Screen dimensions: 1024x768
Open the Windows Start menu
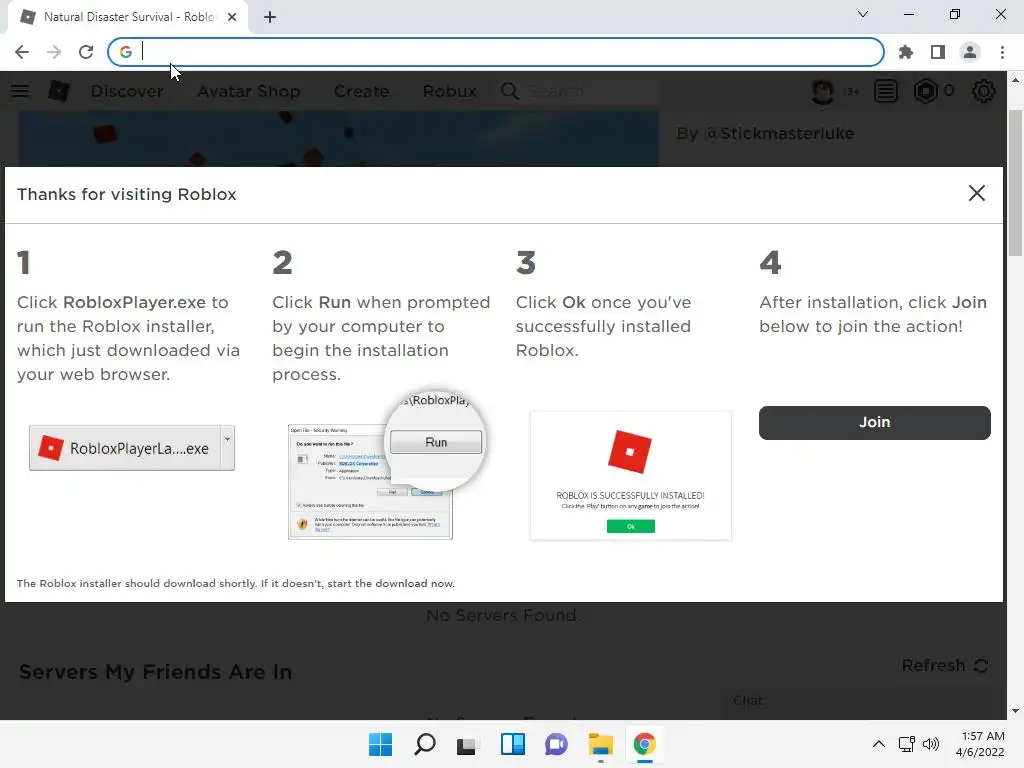380,744
